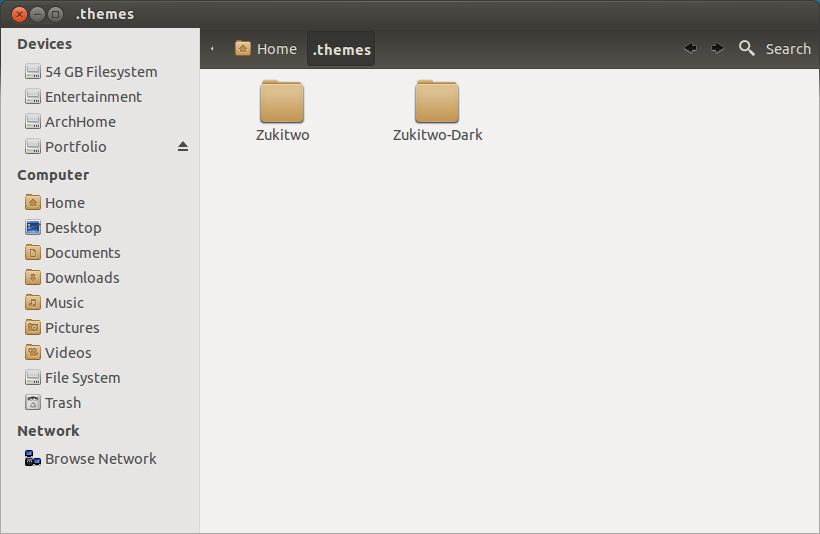Image resolution: width=820 pixels, height=534 pixels.
Task: Open the ArchHome drive
Action: tap(80, 122)
